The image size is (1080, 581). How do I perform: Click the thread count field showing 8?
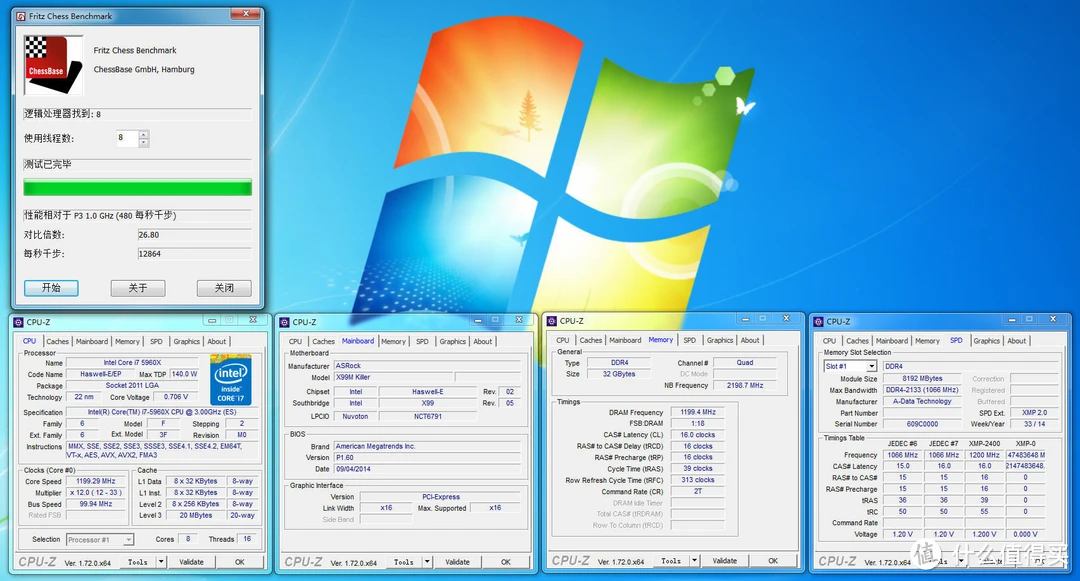[x=127, y=138]
